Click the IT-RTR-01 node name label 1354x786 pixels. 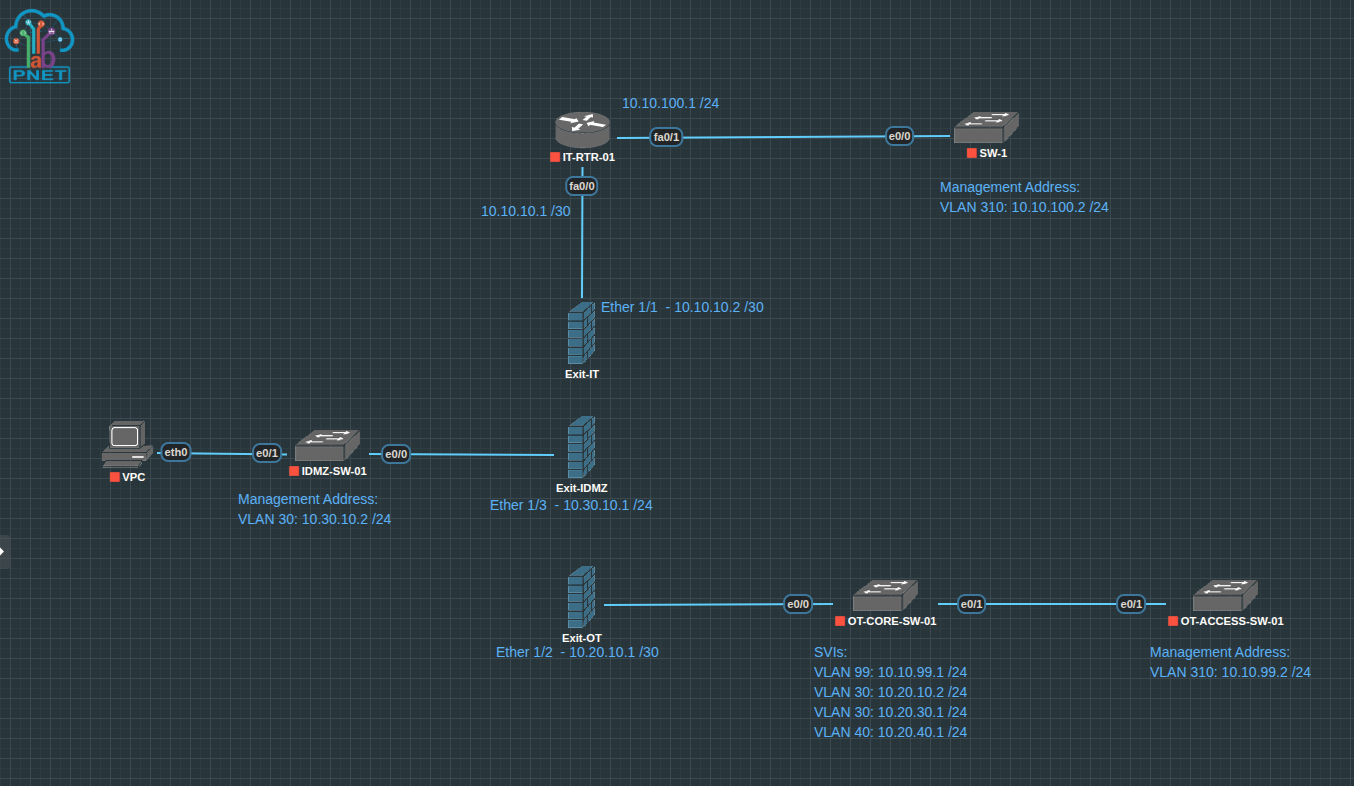point(589,157)
